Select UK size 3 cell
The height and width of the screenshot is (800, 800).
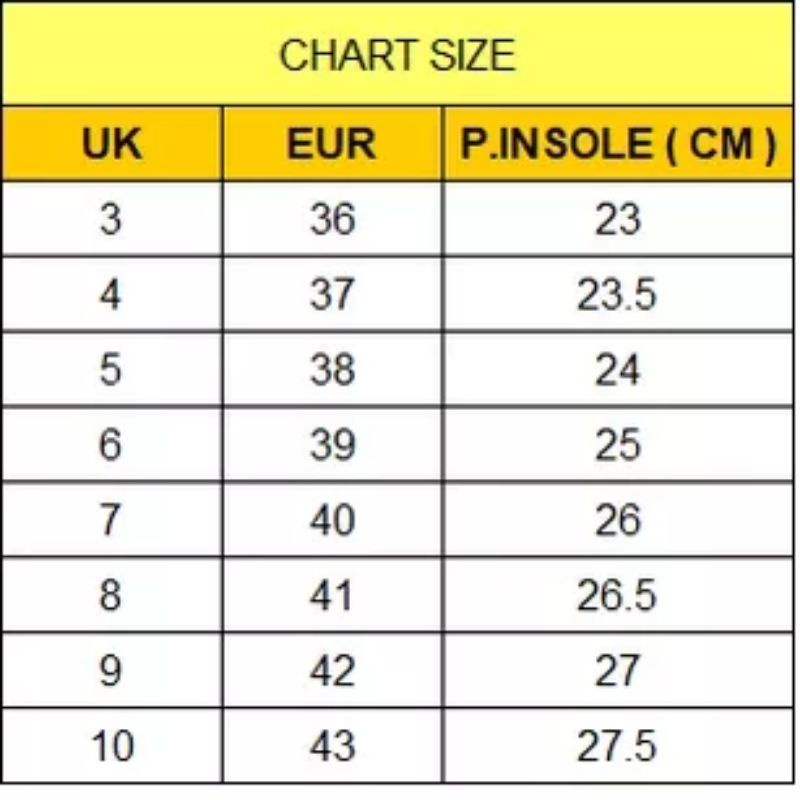coord(111,219)
